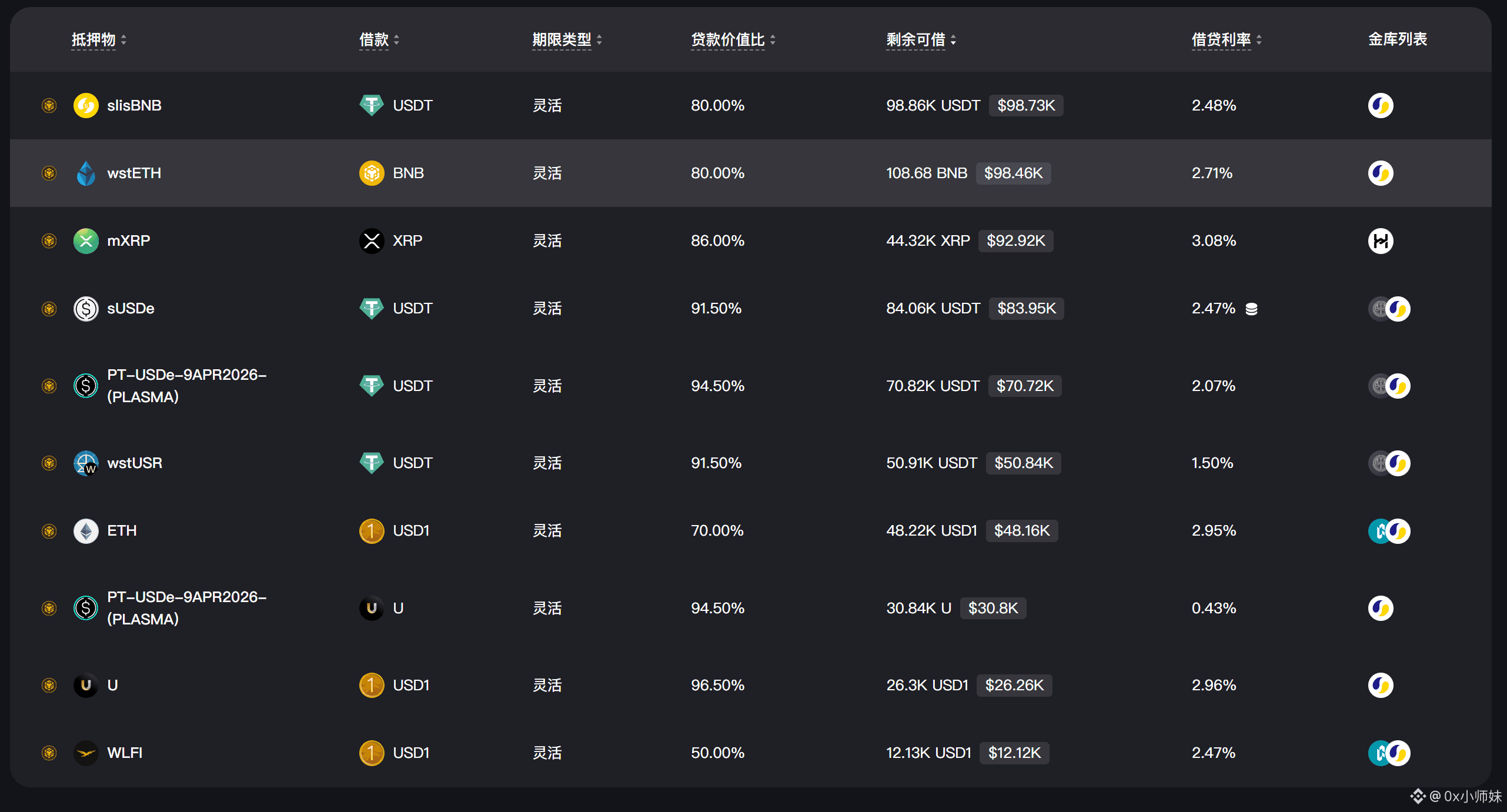This screenshot has width=1507, height=812.
Task: Sort by 期限类型 column header
Action: point(562,40)
